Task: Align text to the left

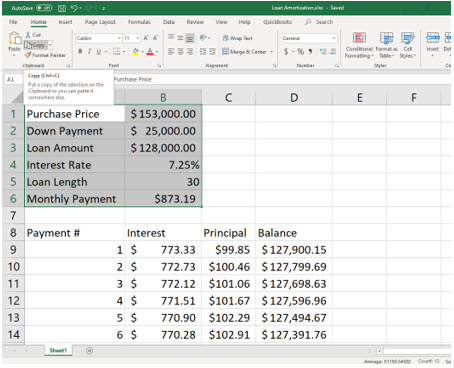Action: (x=171, y=51)
